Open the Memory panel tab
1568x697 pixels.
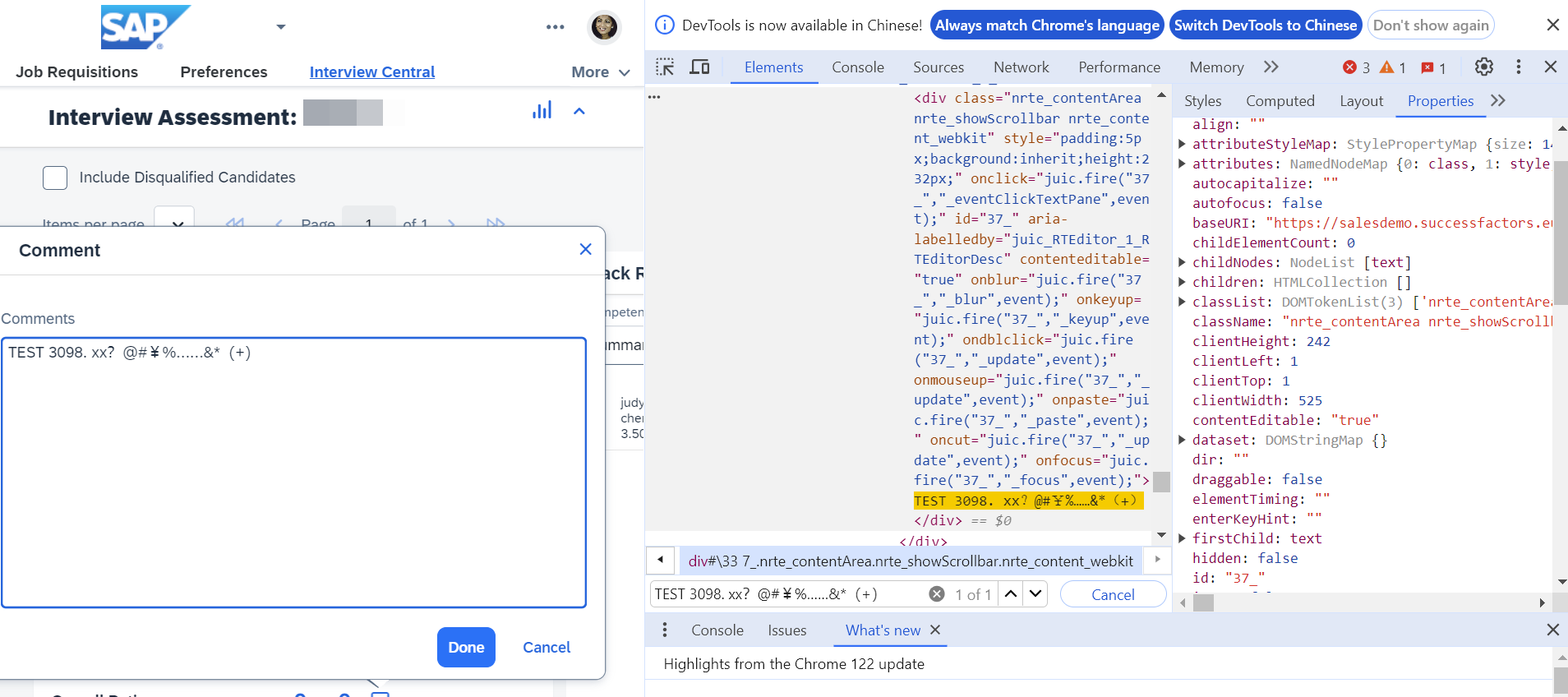pos(1216,67)
